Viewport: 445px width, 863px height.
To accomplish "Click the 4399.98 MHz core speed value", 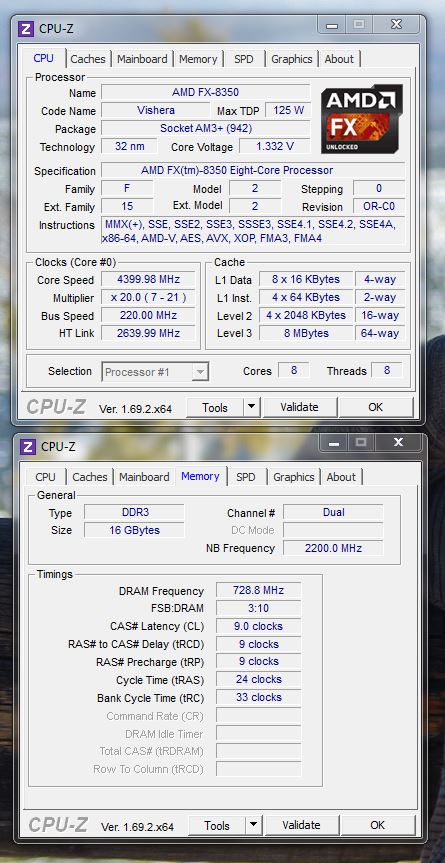I will tap(149, 279).
